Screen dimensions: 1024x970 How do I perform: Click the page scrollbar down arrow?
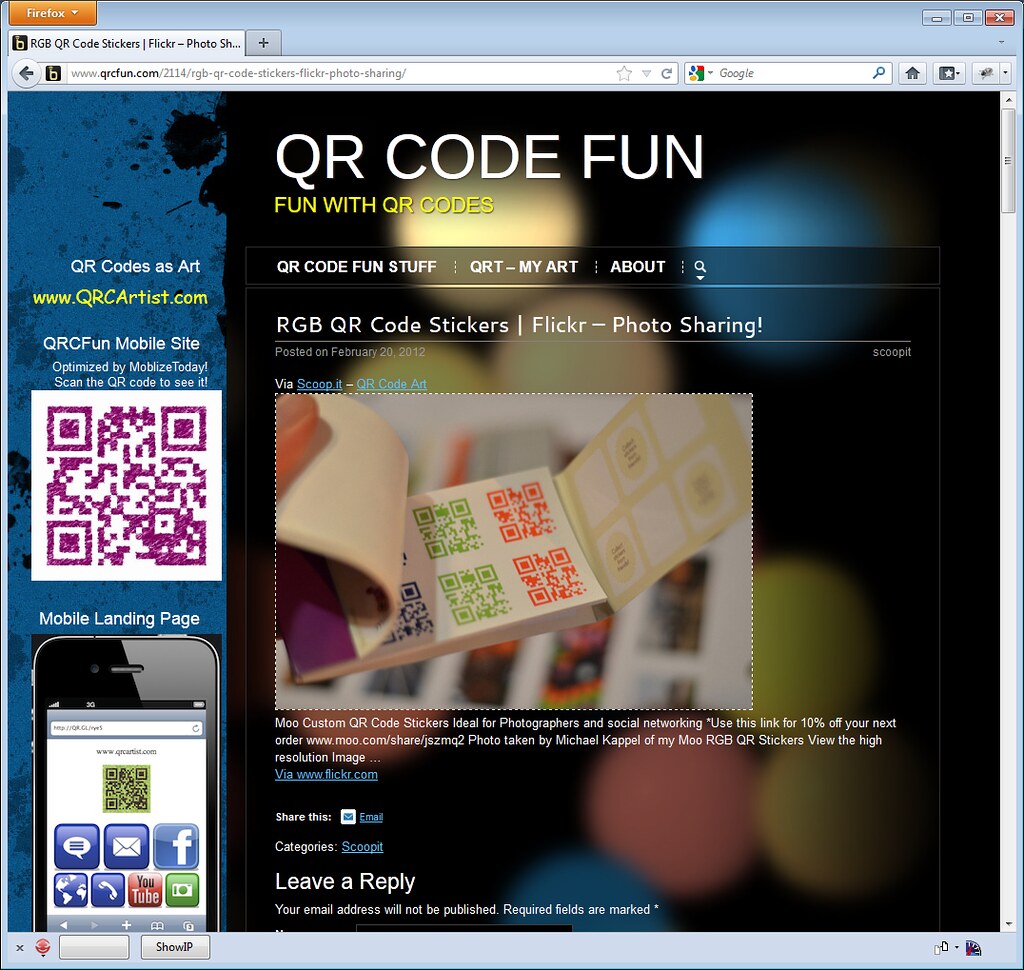coord(1008,924)
